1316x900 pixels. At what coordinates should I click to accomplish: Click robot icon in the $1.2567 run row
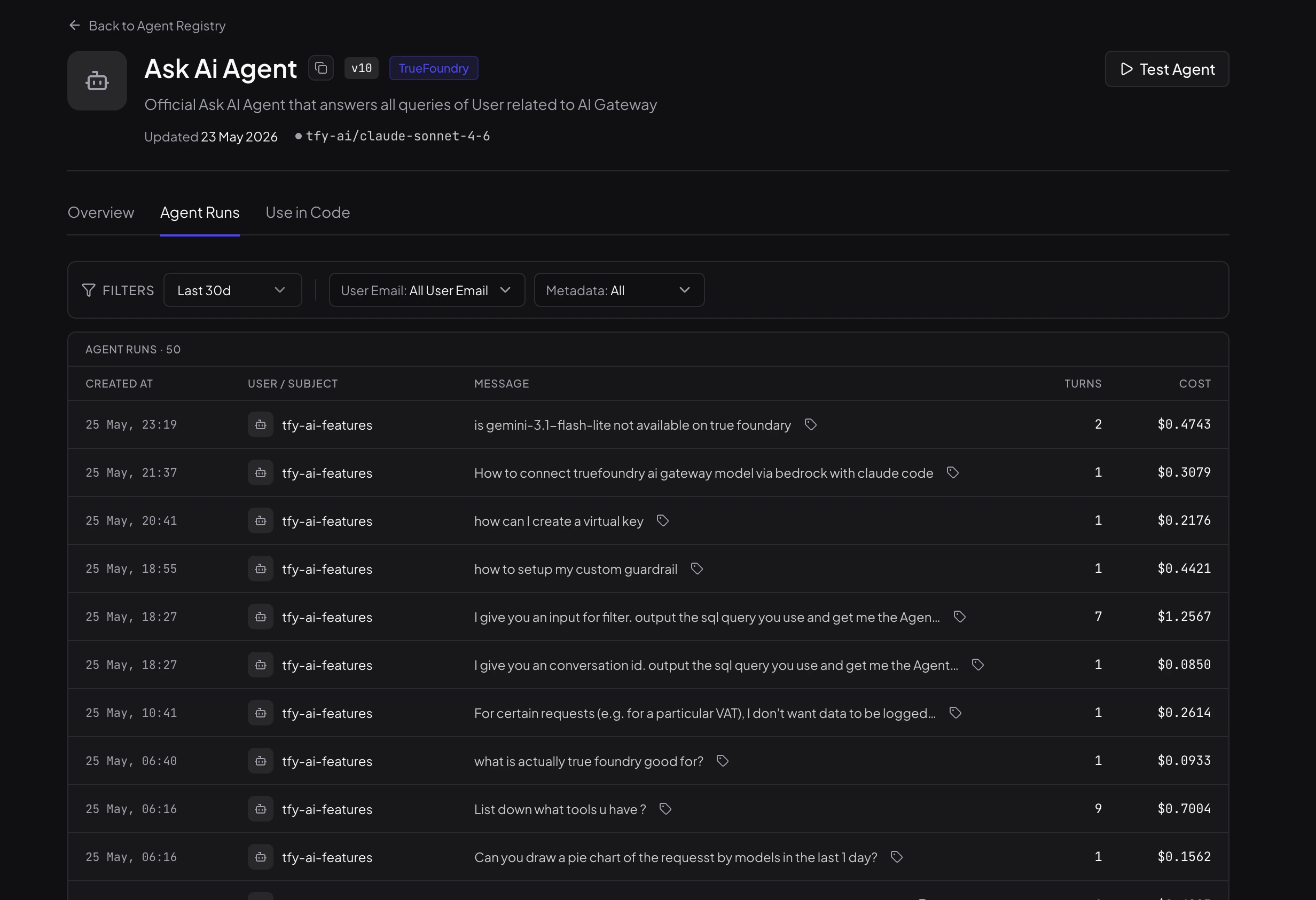261,617
